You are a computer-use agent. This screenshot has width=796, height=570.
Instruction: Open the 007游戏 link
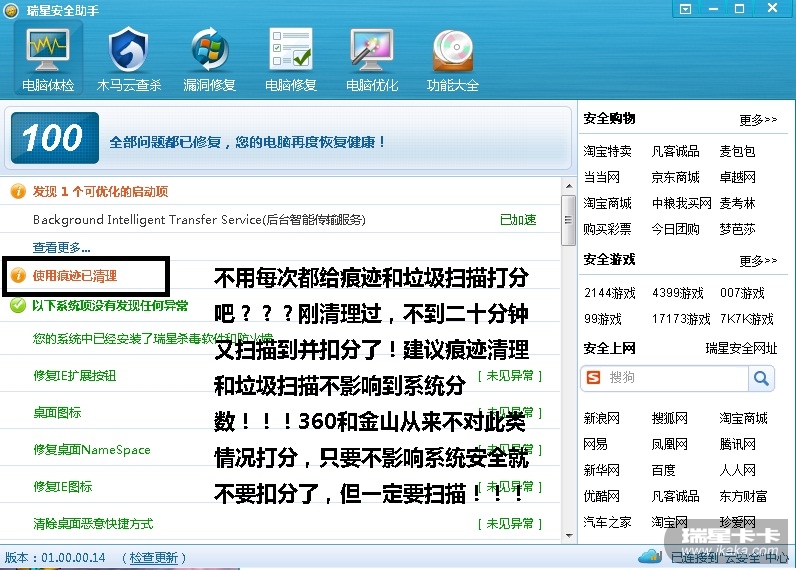click(x=742, y=293)
